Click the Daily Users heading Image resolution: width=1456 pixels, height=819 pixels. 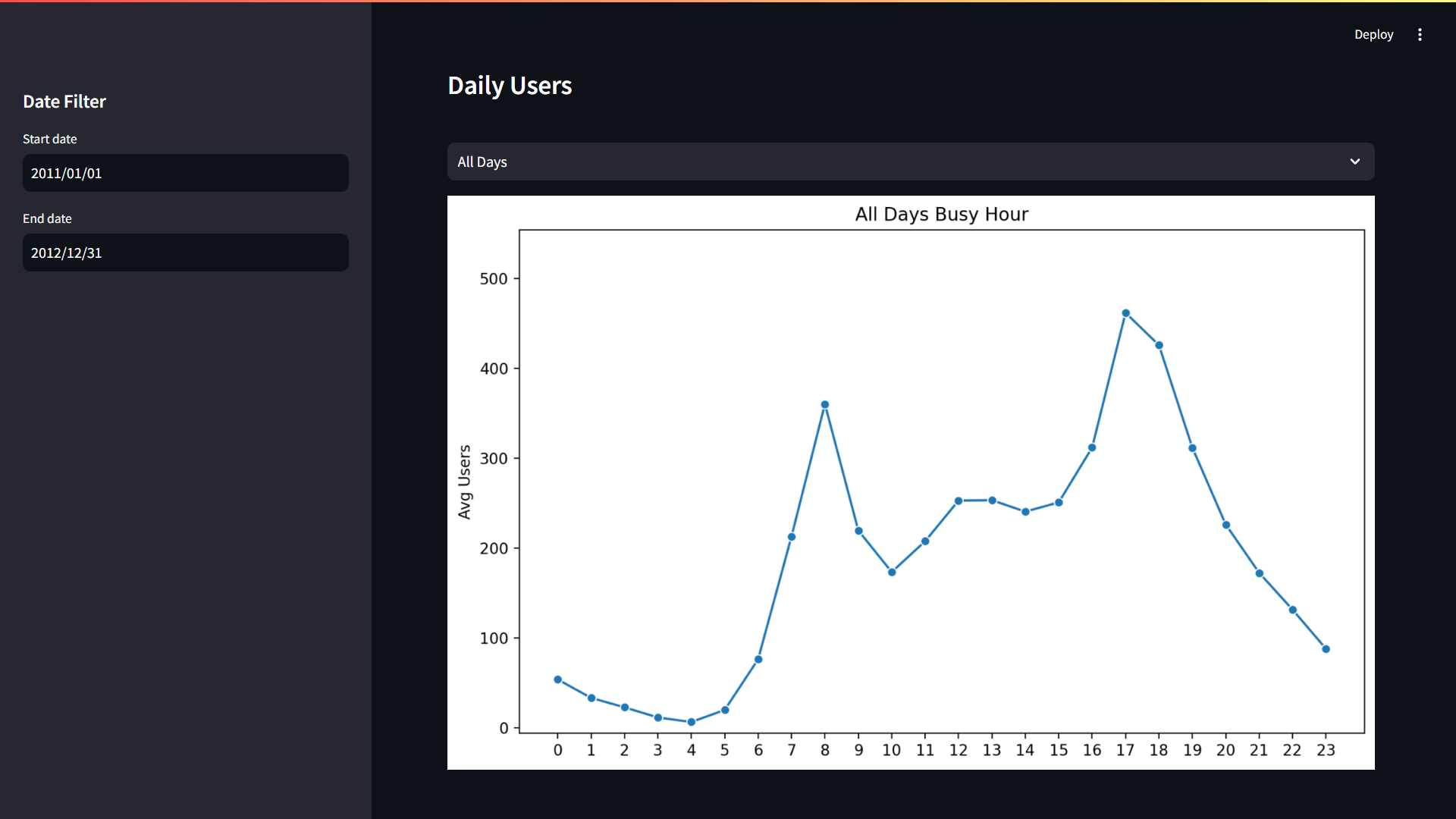pyautogui.click(x=510, y=86)
